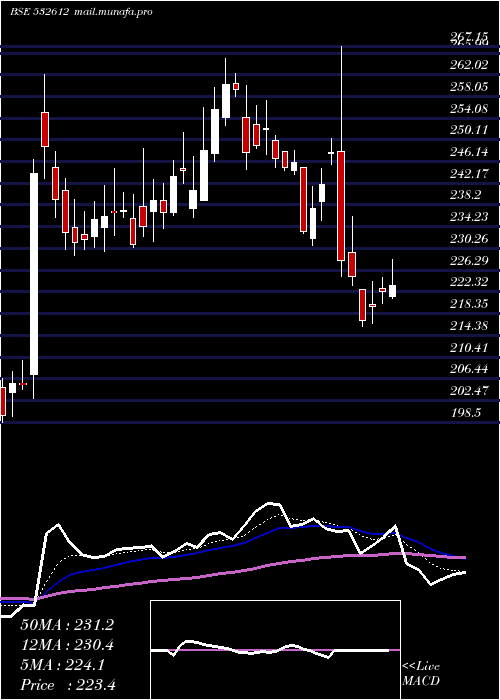The width and height of the screenshot is (500, 700).
Task: Select the 254.08 price level label
Action: (x=468, y=108)
